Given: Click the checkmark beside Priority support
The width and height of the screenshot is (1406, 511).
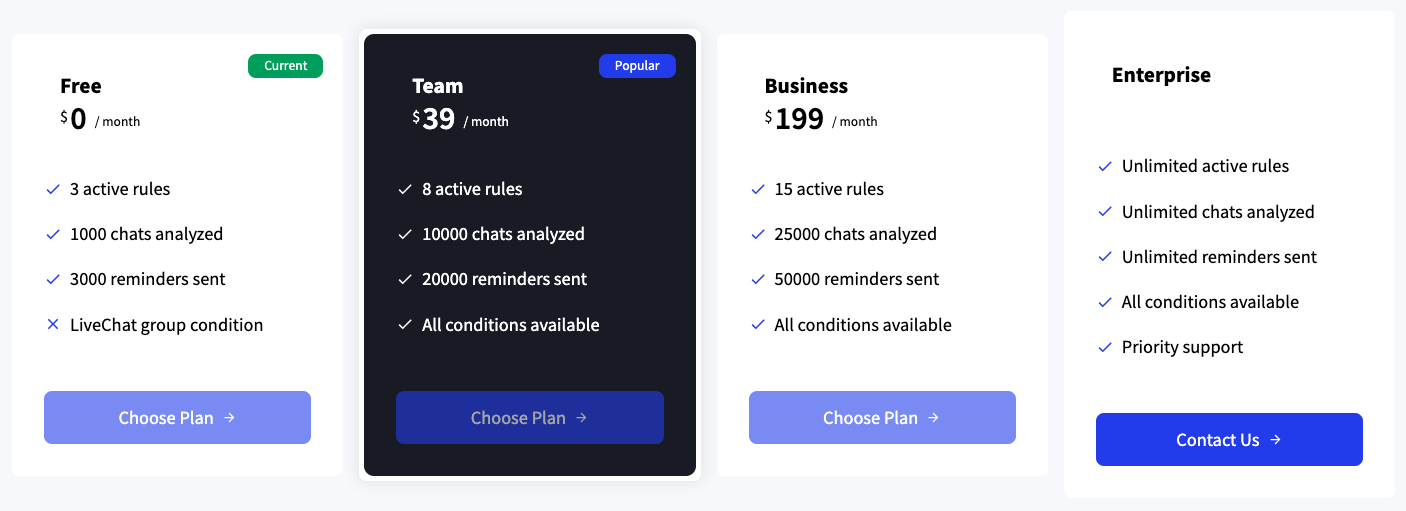Looking at the screenshot, I should click(x=1105, y=347).
